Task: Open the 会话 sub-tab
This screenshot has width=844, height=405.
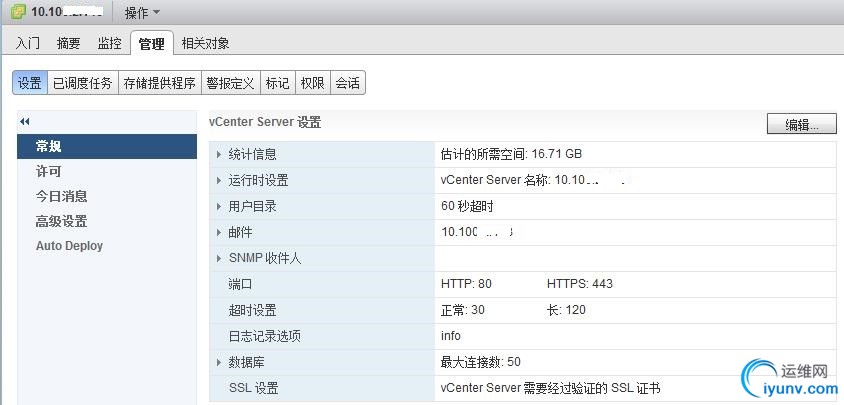Action: coord(348,83)
